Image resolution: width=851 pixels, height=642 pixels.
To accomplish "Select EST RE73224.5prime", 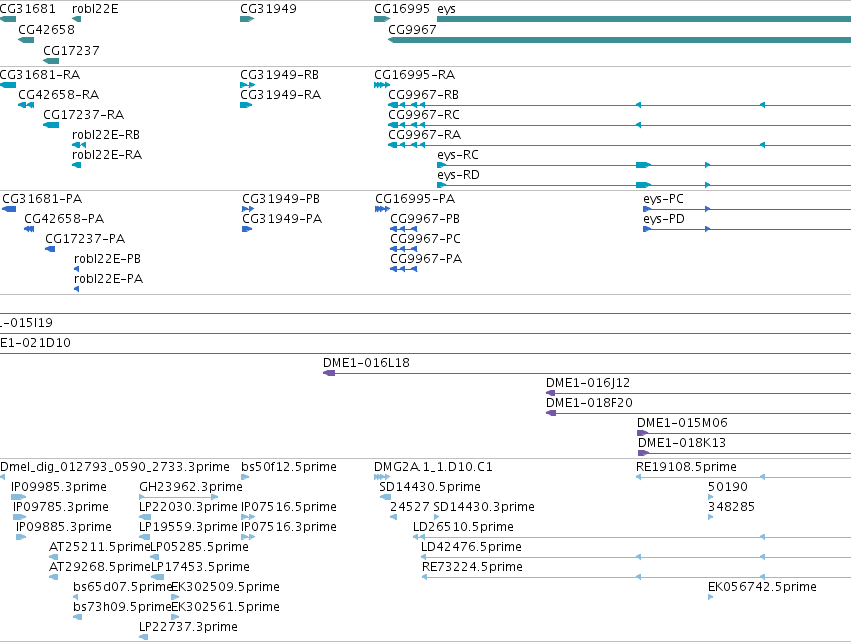I will [472, 567].
